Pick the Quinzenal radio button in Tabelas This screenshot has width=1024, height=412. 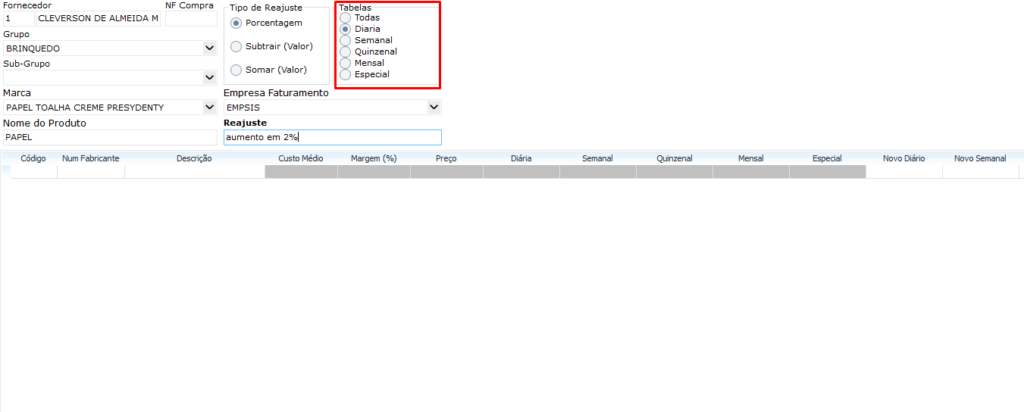pos(346,52)
